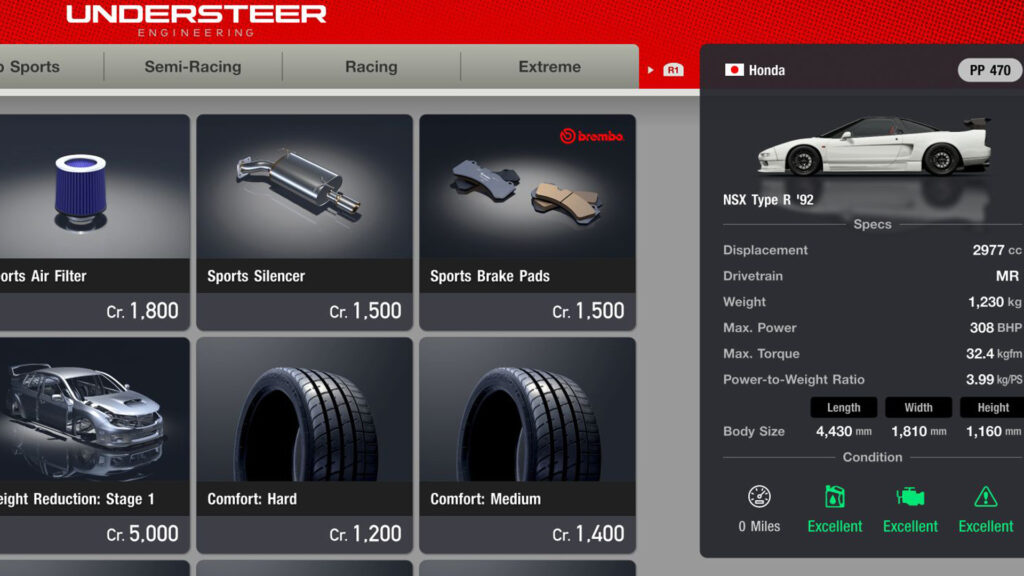Click the 4,430 mm length value

(x=844, y=431)
